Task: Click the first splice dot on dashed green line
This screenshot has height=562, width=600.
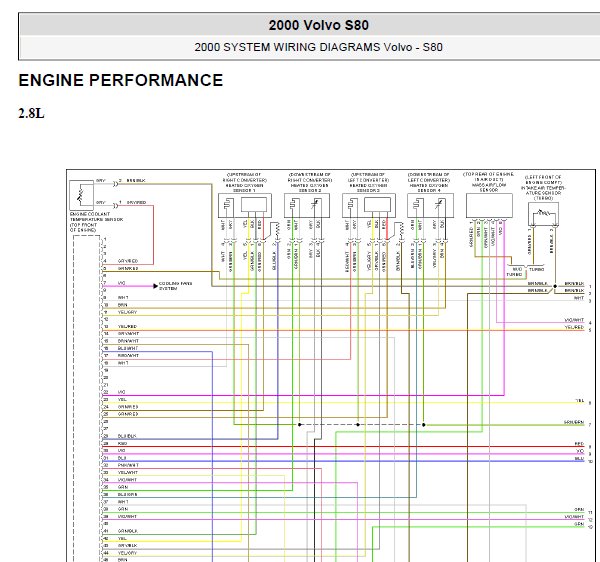Action: click(x=300, y=425)
